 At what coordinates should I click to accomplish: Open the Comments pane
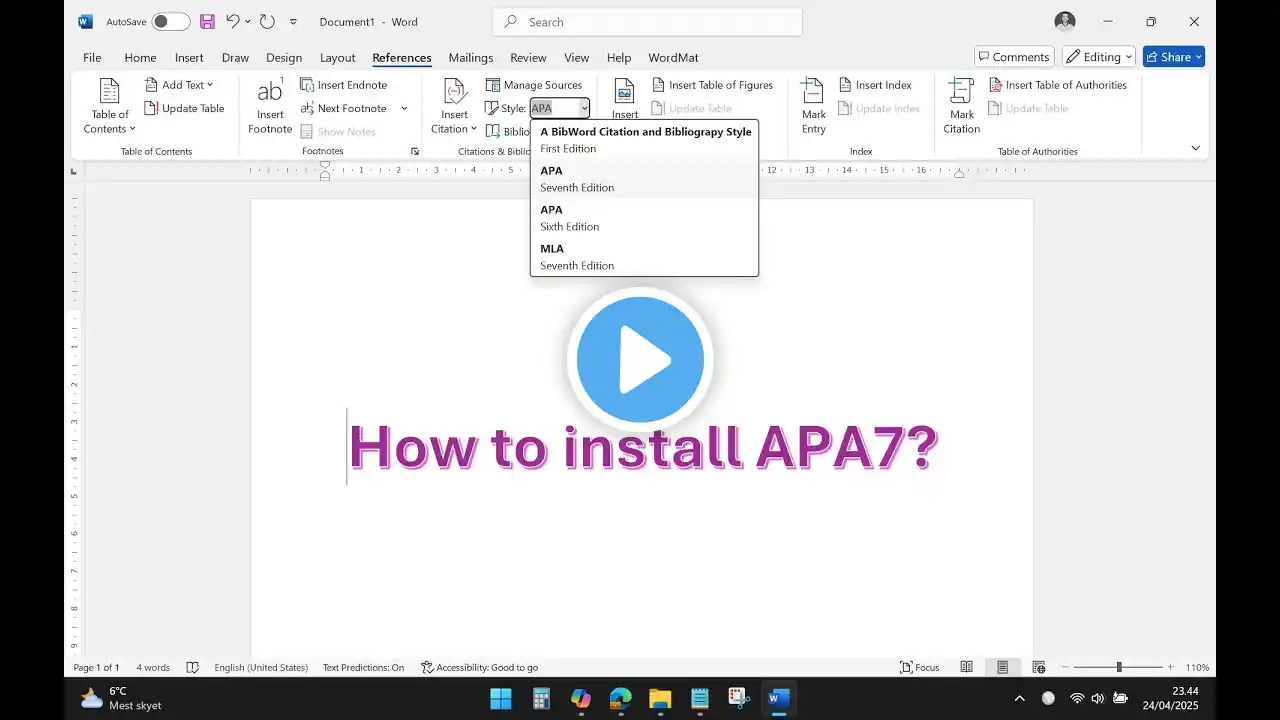[1014, 57]
